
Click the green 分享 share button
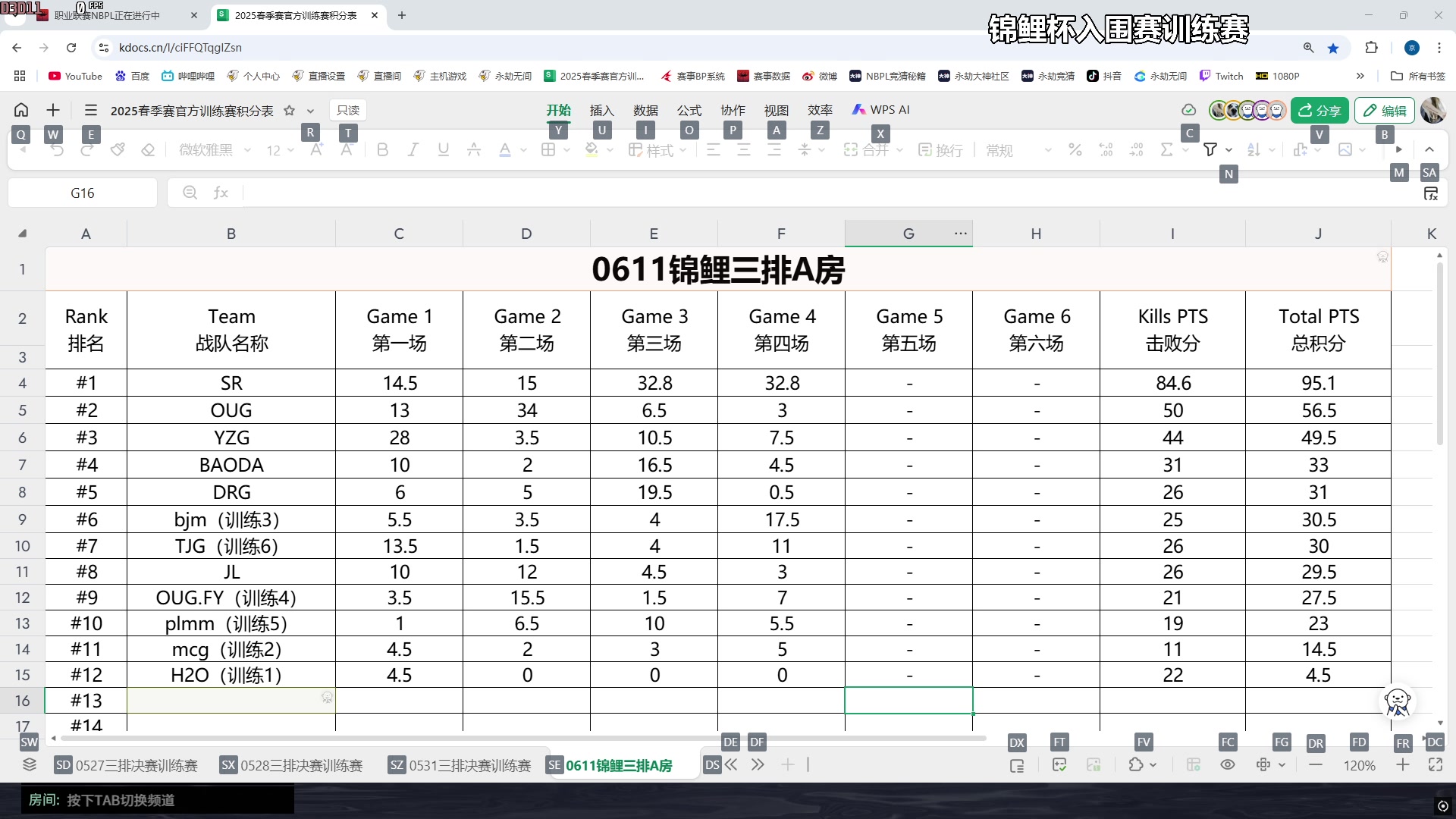tap(1319, 111)
